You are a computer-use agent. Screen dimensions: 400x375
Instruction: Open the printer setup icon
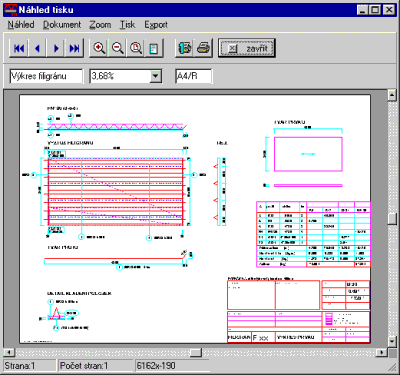coord(185,49)
